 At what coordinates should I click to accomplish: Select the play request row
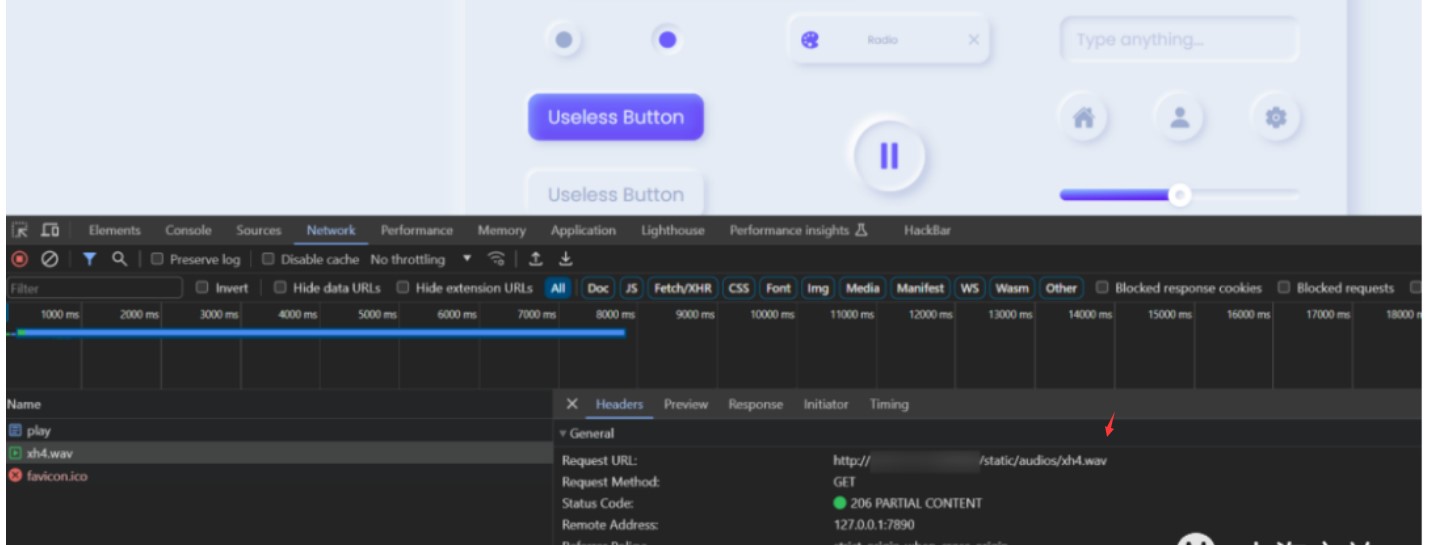click(278, 431)
